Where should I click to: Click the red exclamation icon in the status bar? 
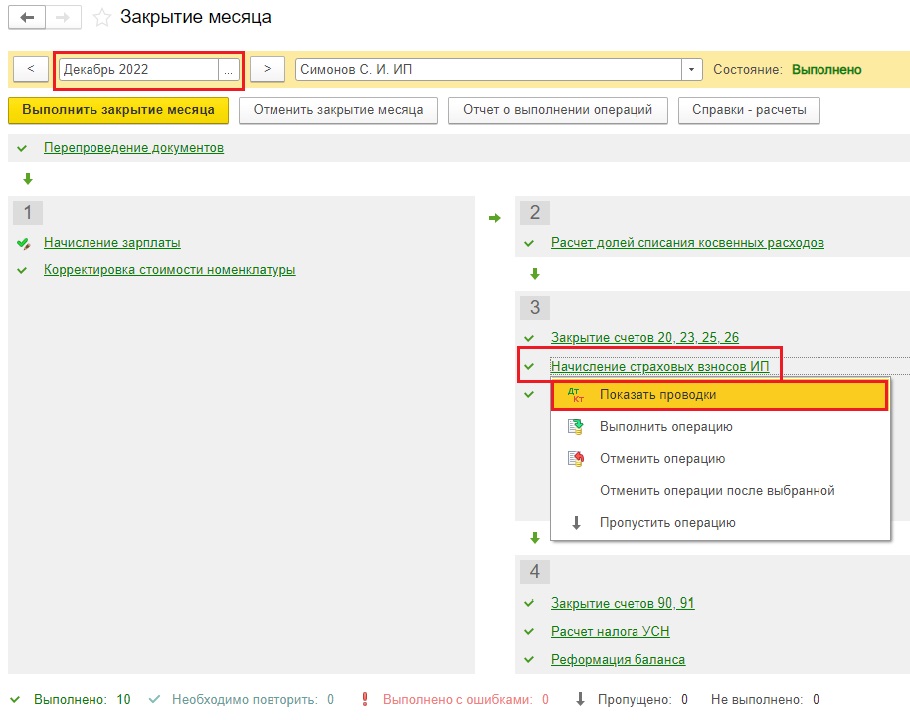(364, 699)
